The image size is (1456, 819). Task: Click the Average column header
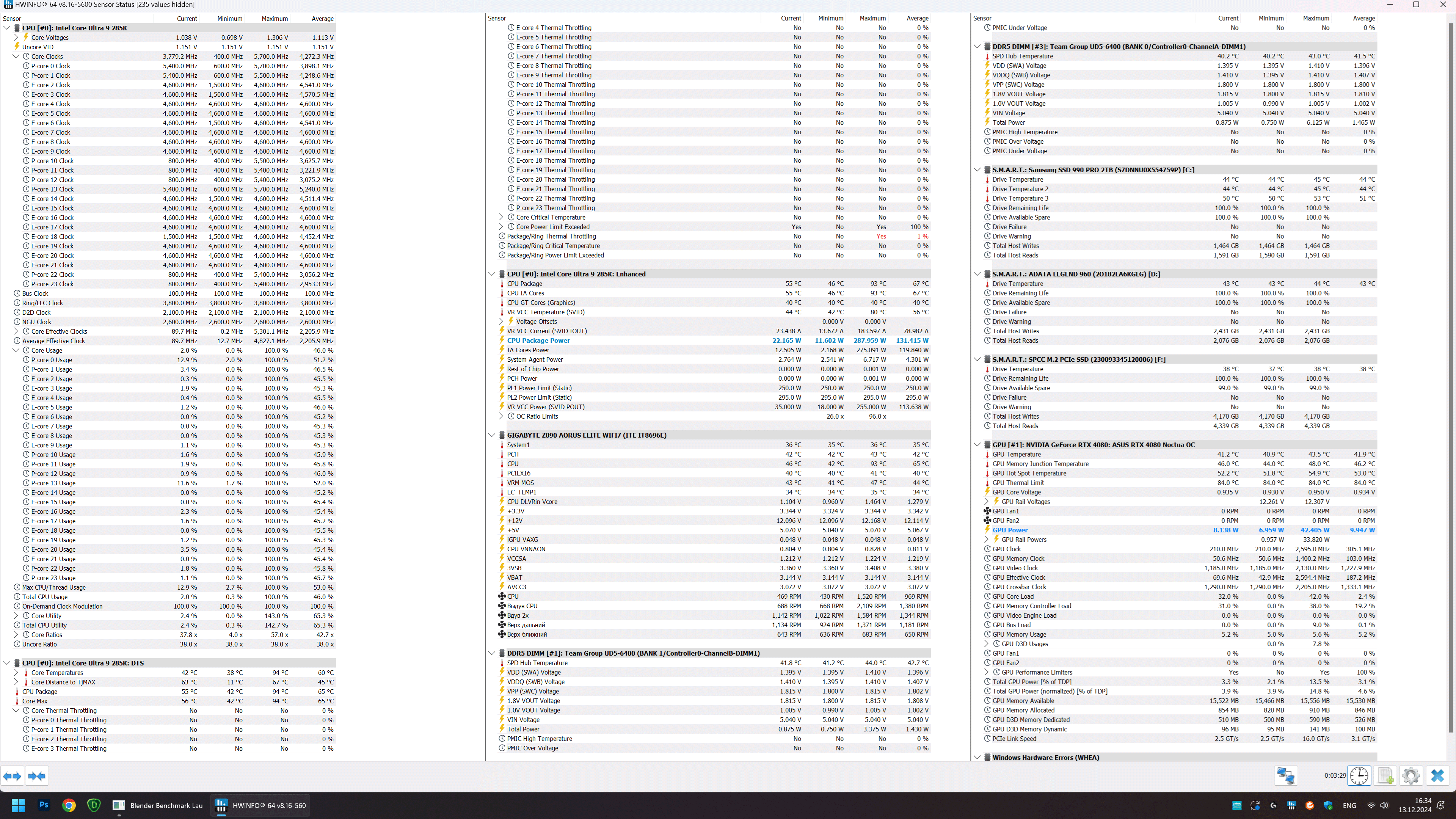pyautogui.click(x=322, y=19)
